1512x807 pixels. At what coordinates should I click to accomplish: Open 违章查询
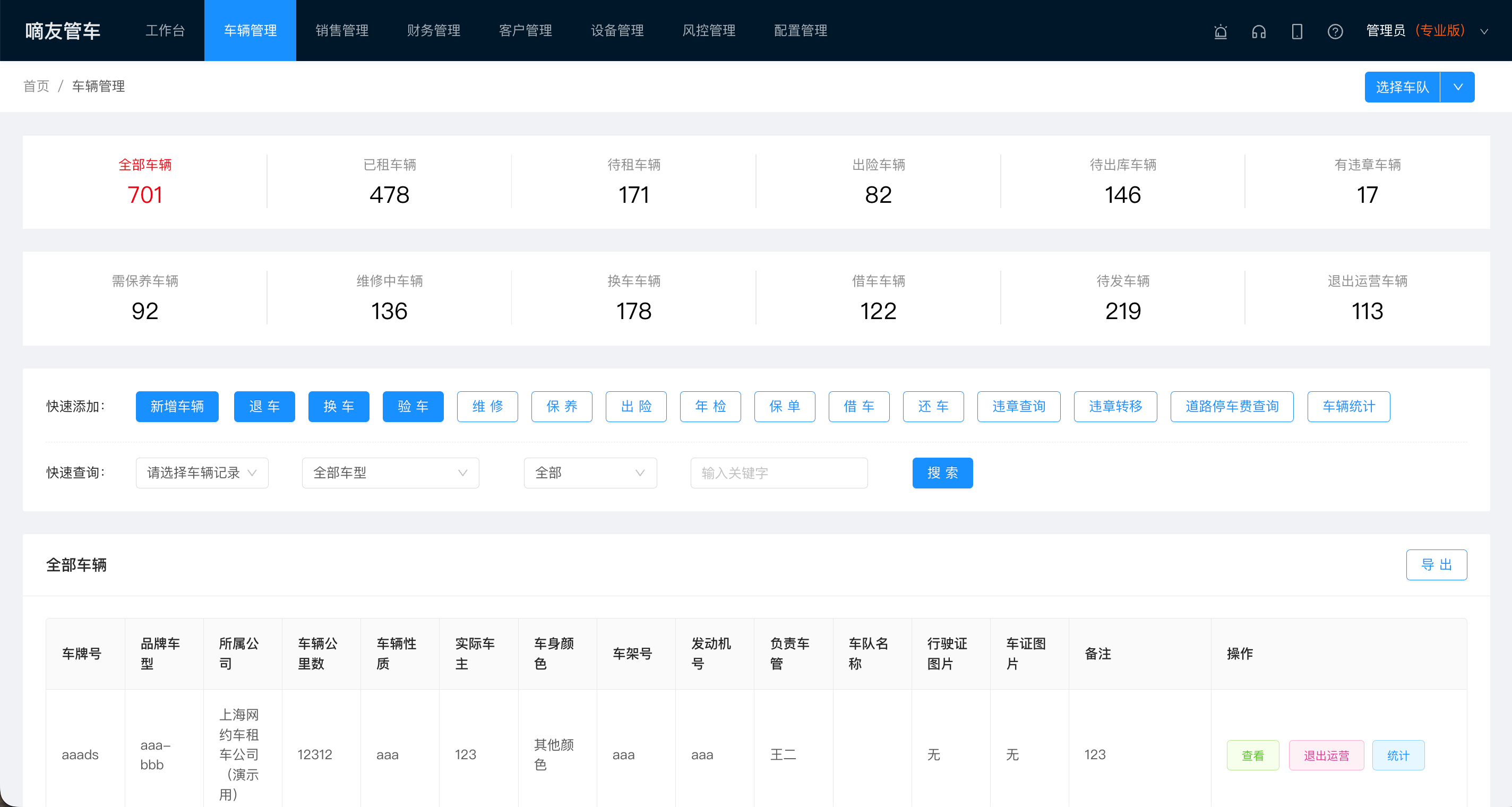1018,406
